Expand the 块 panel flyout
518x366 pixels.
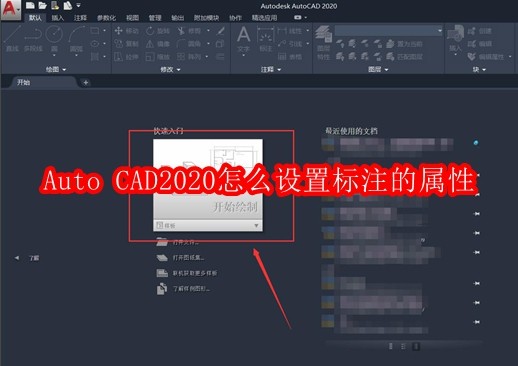click(479, 69)
